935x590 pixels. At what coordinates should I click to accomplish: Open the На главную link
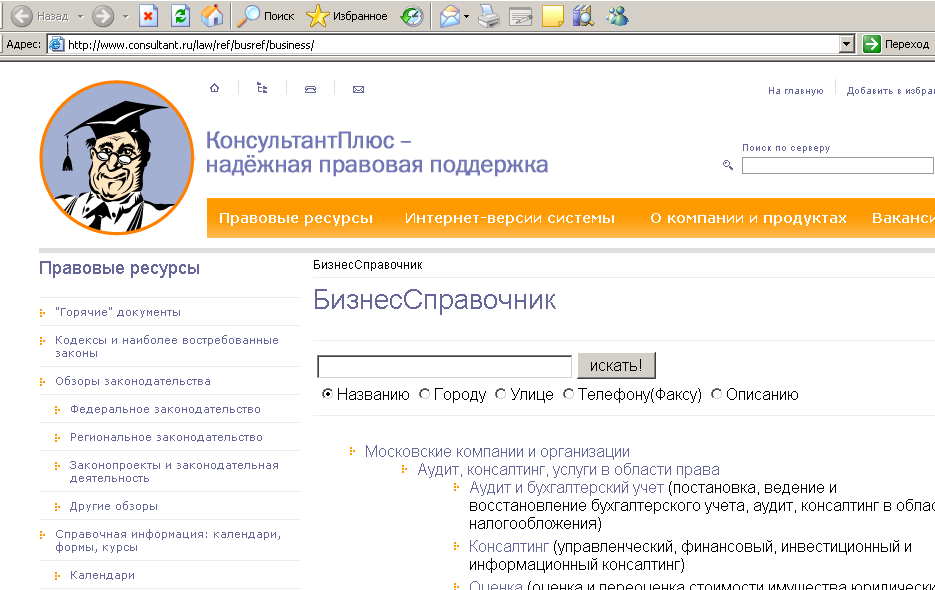[795, 91]
